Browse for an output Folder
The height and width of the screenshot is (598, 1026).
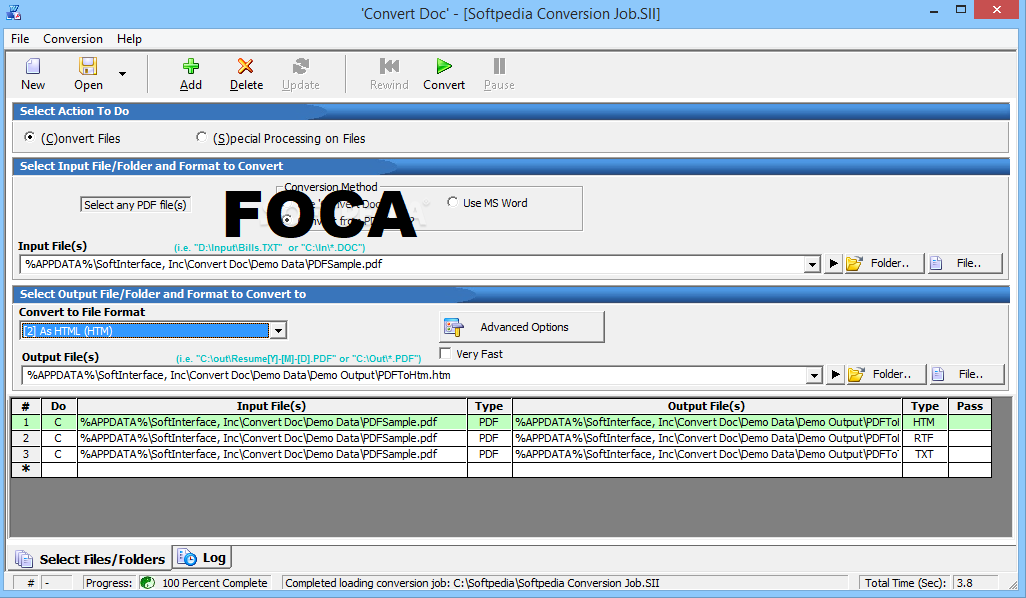coord(886,374)
